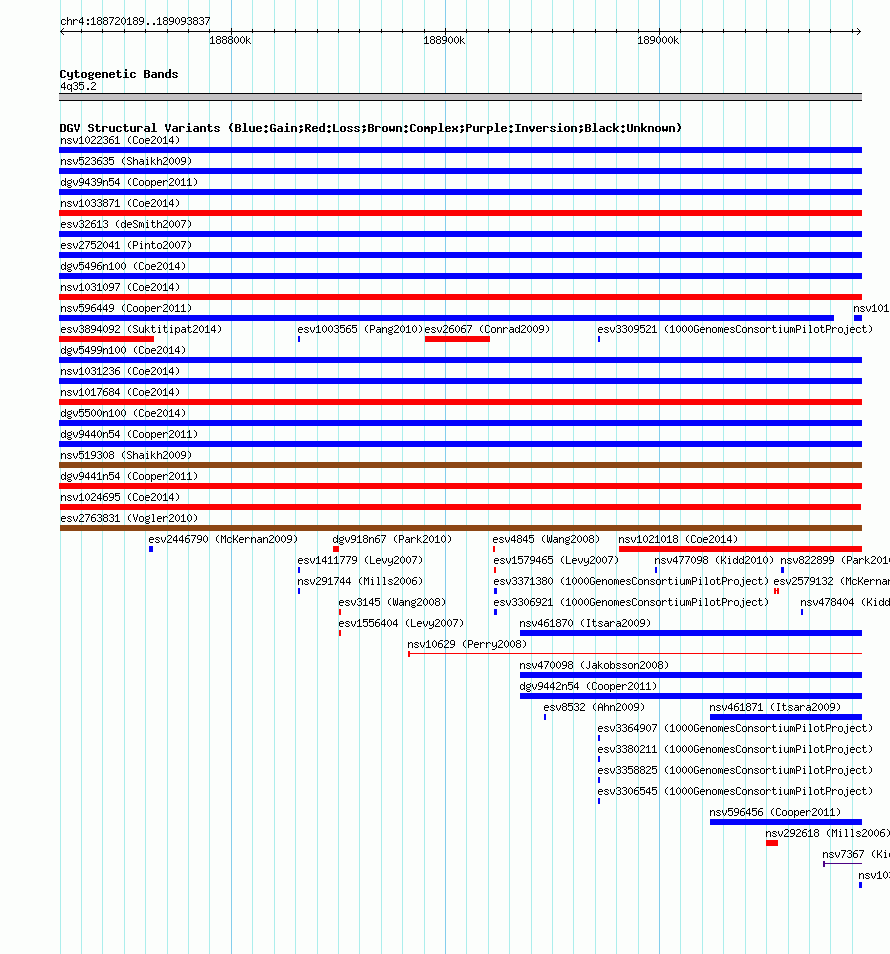This screenshot has height=954, width=890.
Task: Select the dgv9441n54 (Cooper2011) label
Action: tap(129, 476)
